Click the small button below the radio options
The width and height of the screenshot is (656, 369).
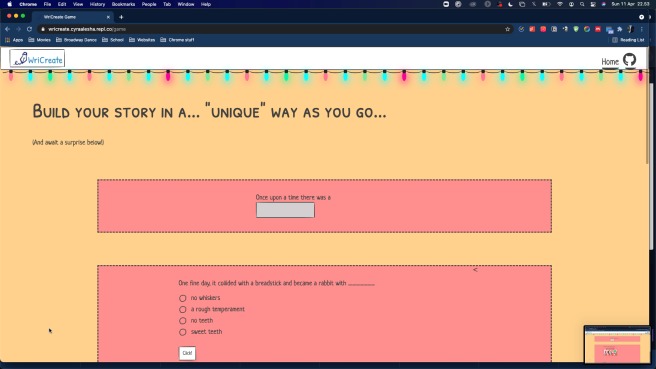point(187,353)
